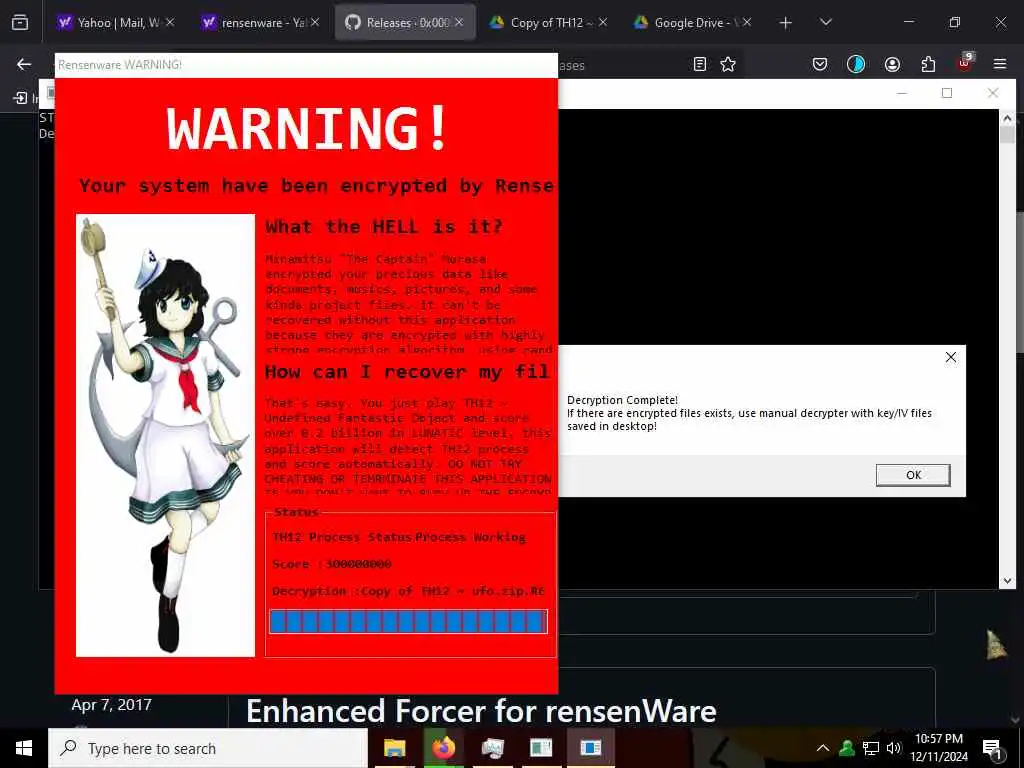Click the Enhanced Forcer for rensenWare heading

pyautogui.click(x=481, y=711)
